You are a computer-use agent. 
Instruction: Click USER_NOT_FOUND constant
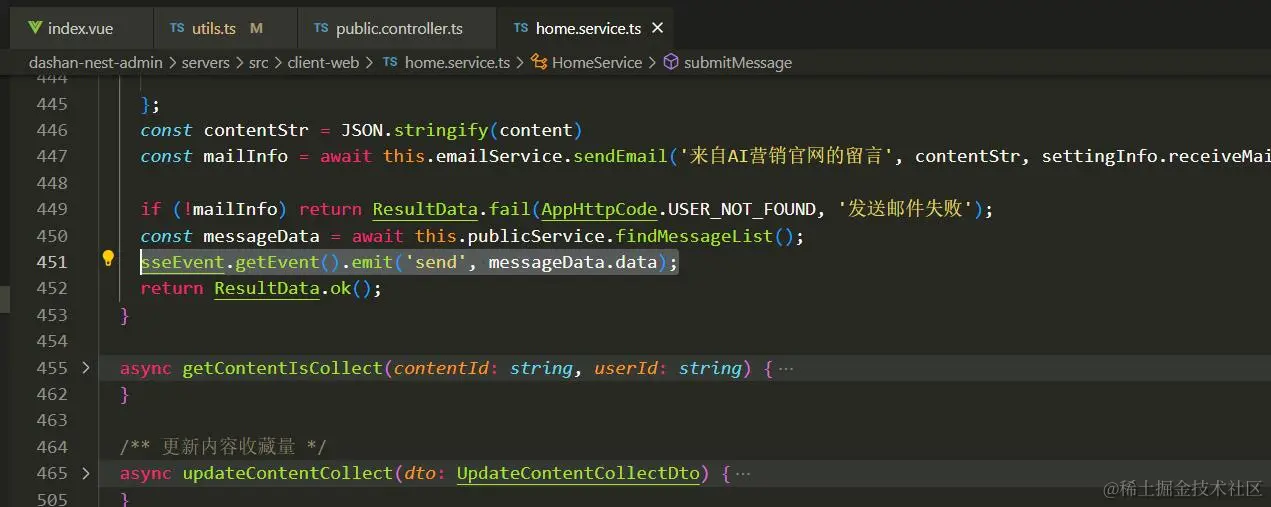click(743, 209)
